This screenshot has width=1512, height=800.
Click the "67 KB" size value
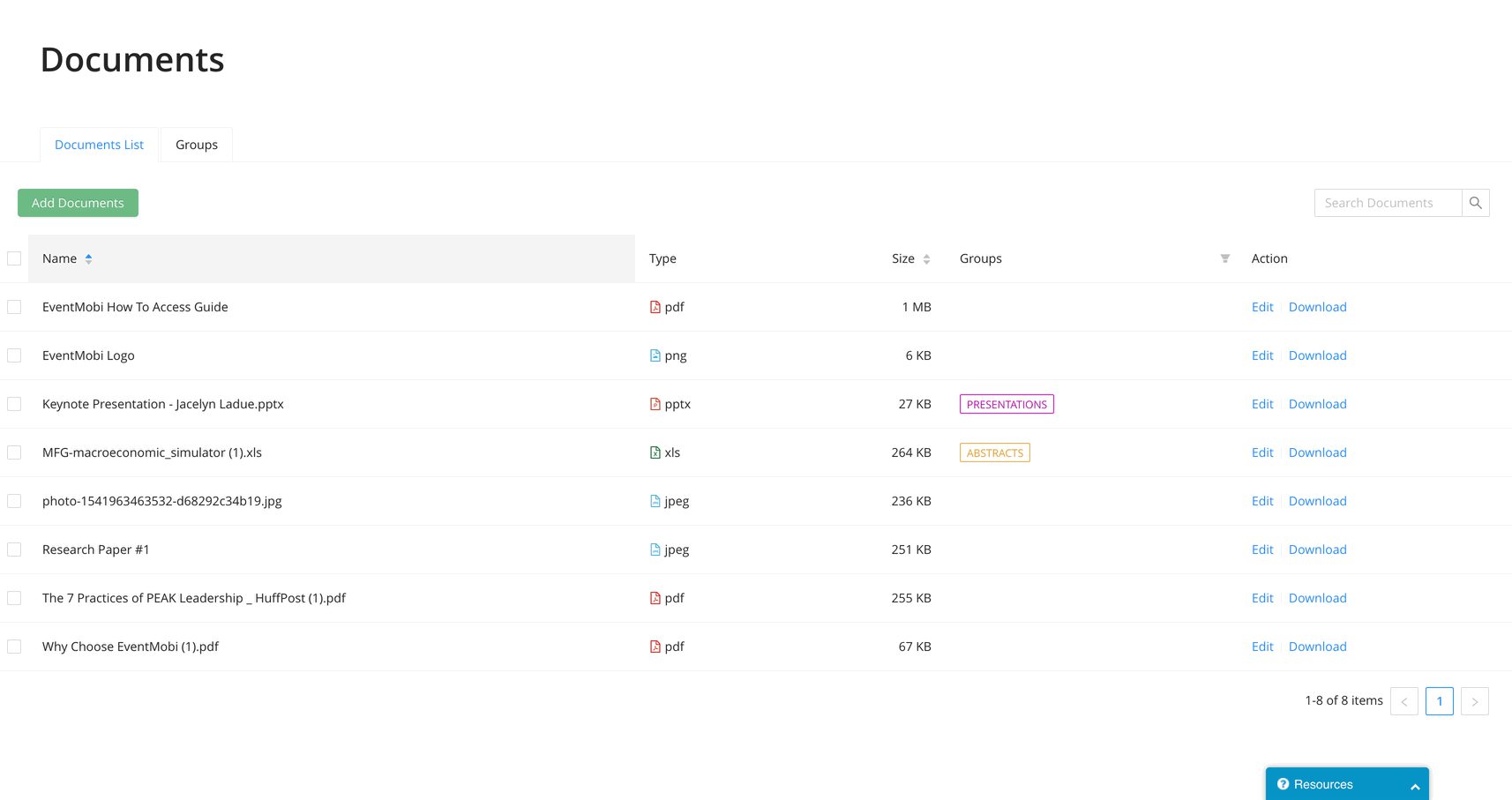click(915, 647)
